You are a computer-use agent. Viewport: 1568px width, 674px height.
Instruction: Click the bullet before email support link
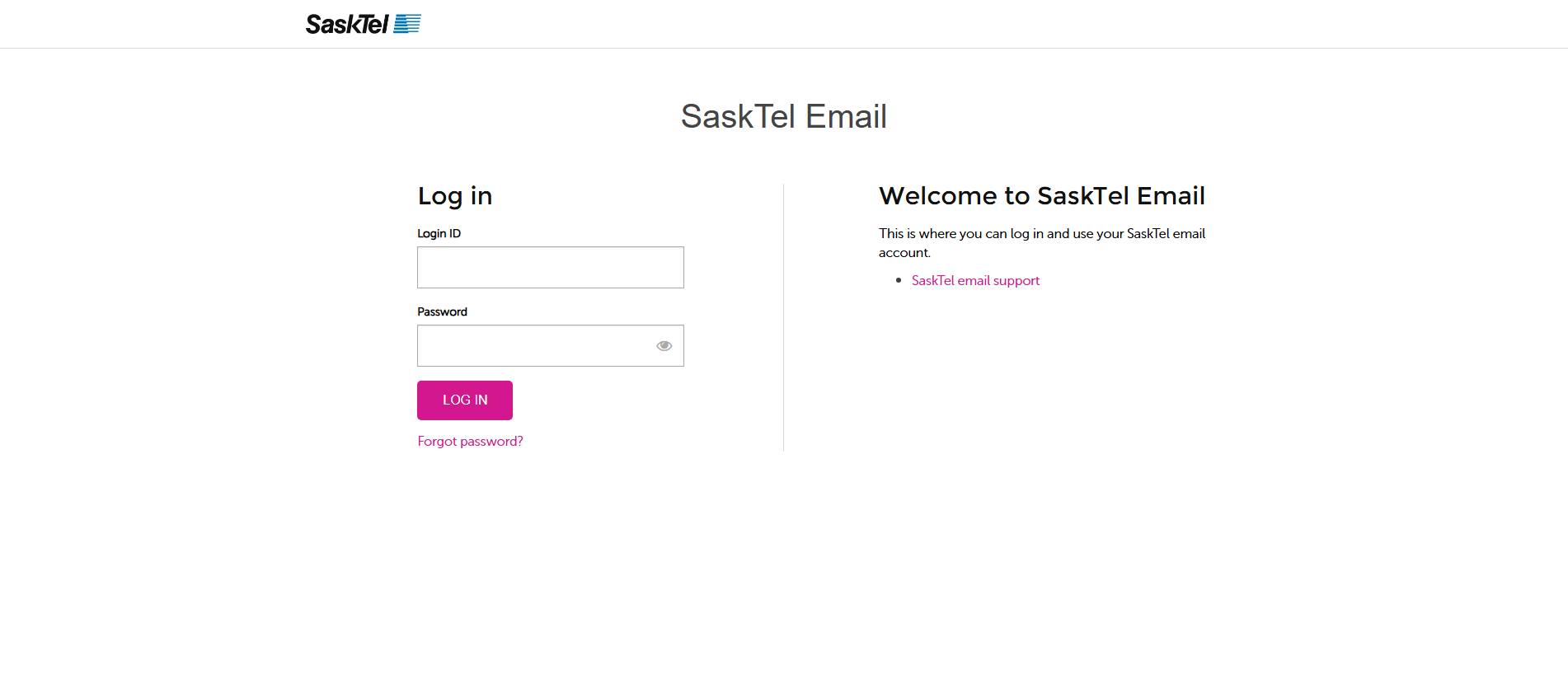click(x=899, y=281)
